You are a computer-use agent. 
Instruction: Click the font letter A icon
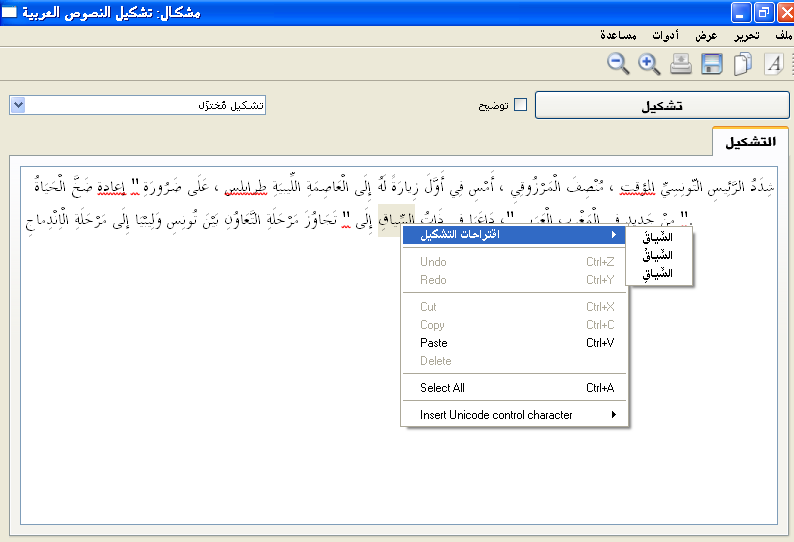774,64
